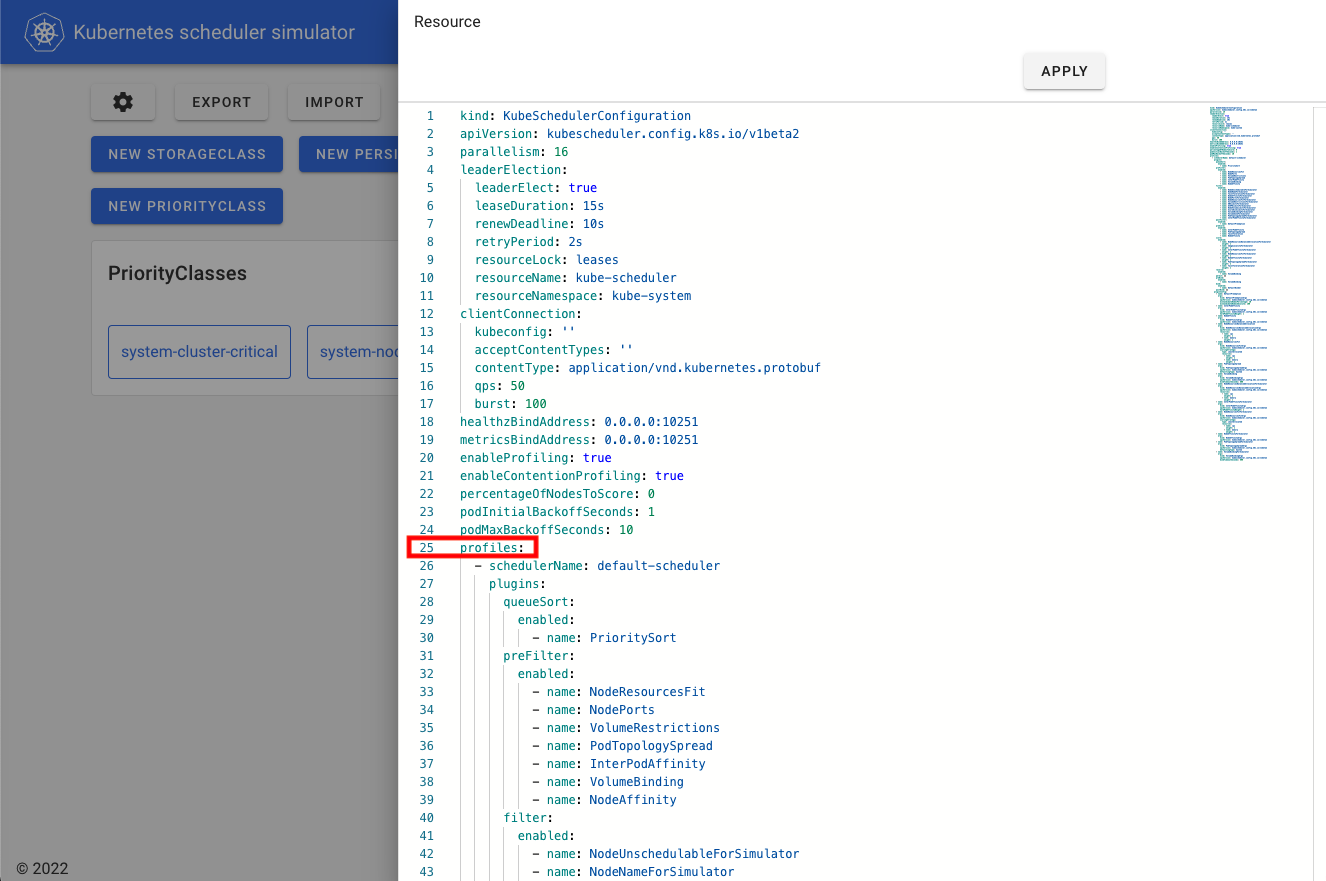Click the profiles: line in the editor
This screenshot has height=881, width=1326.
click(x=492, y=548)
